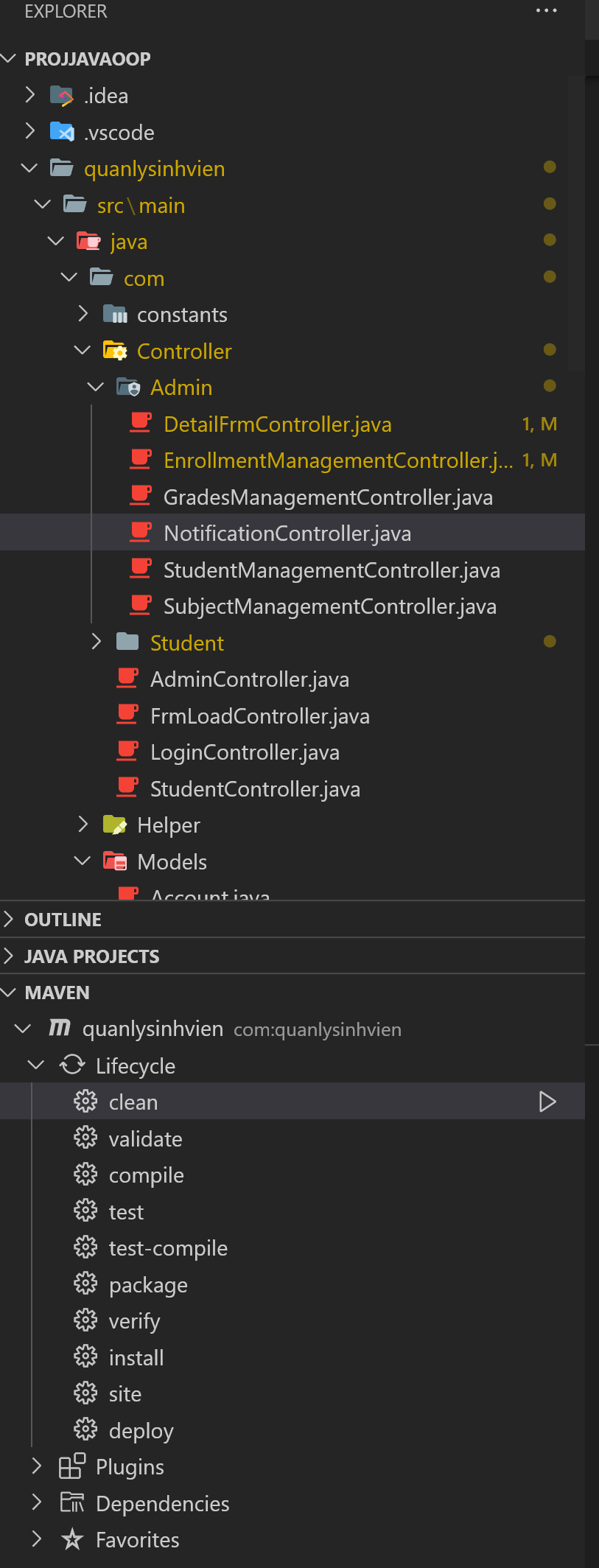Screen dimensions: 599x1568
Task: Expand the constants folder
Action: tap(83, 314)
